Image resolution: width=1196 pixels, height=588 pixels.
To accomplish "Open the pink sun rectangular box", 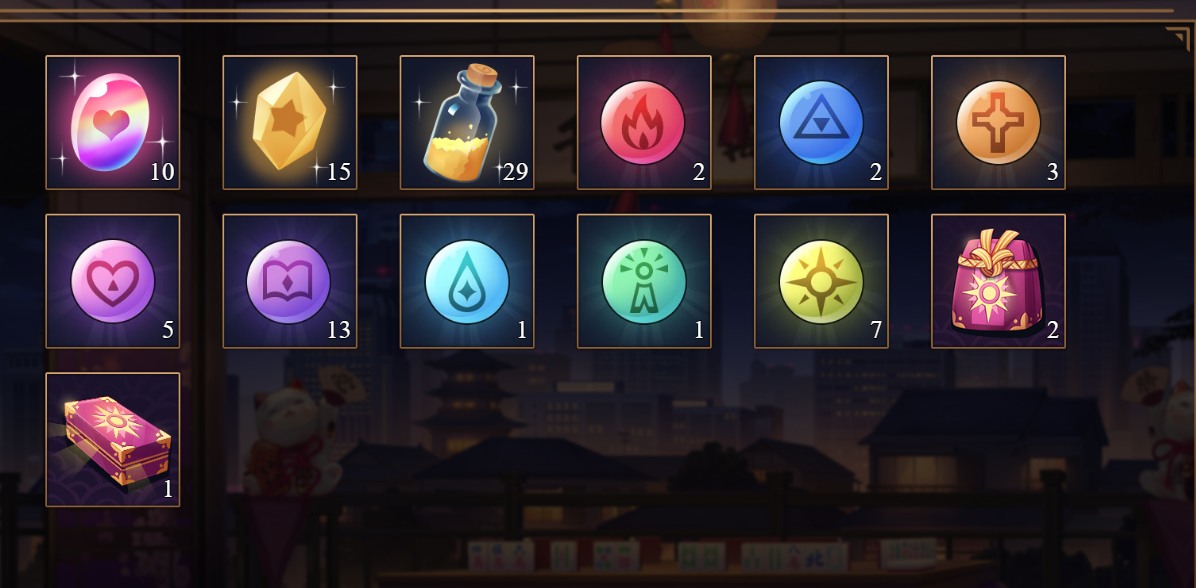I will [113, 439].
